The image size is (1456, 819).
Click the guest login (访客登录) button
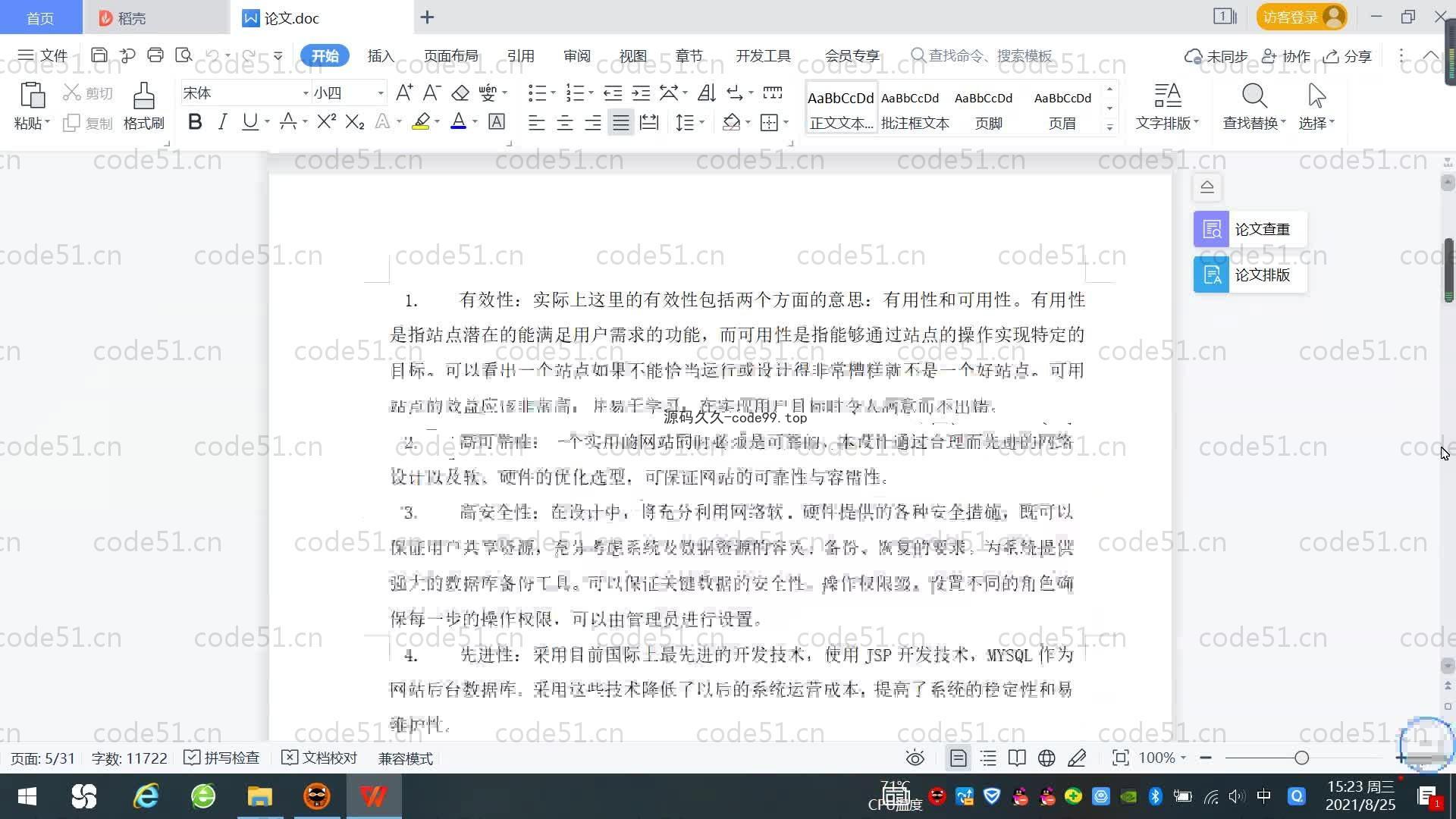[1301, 17]
